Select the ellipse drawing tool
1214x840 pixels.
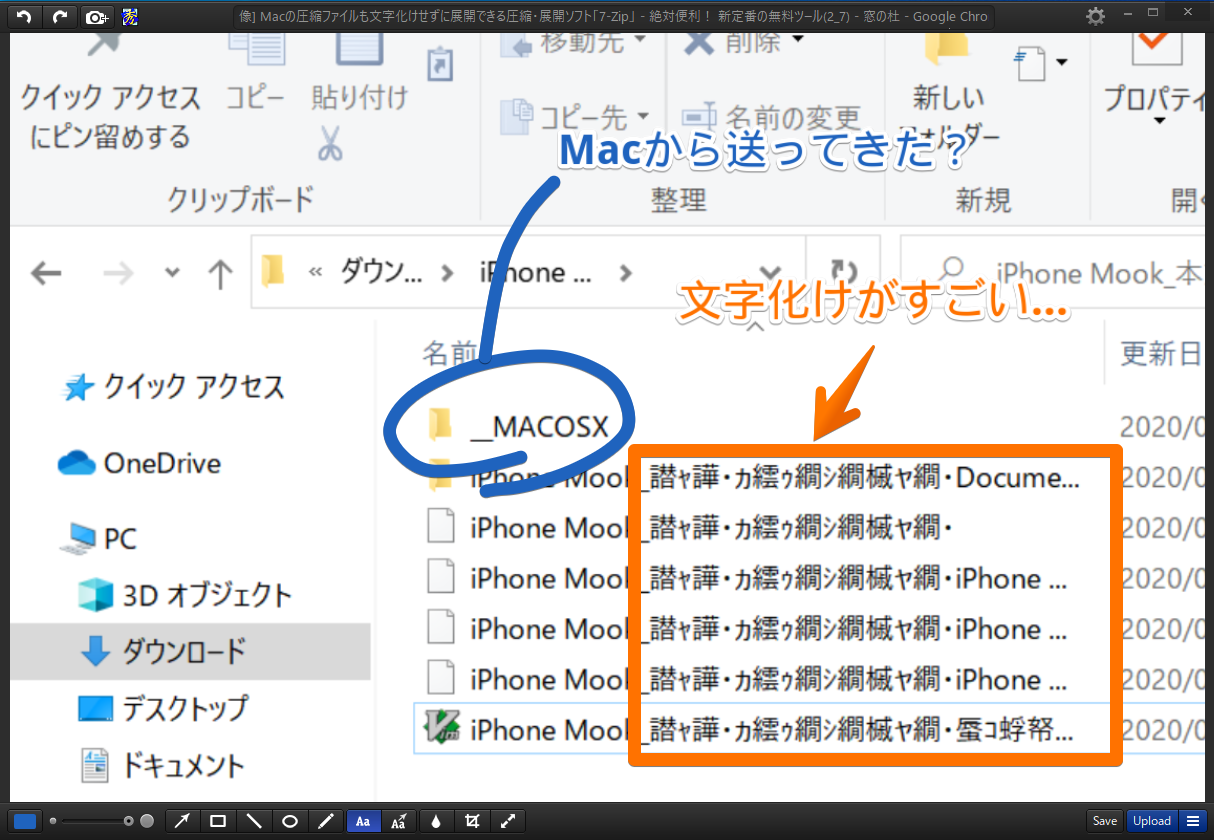[x=290, y=820]
